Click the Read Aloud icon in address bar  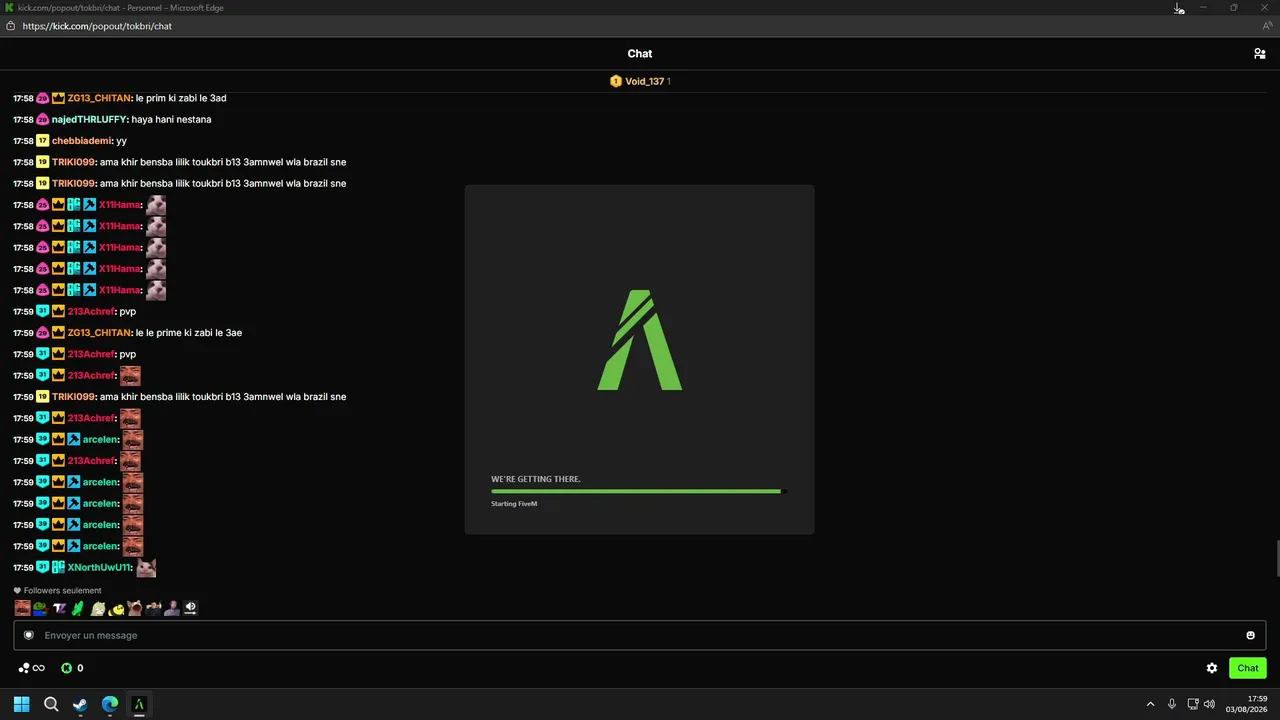(x=1267, y=26)
